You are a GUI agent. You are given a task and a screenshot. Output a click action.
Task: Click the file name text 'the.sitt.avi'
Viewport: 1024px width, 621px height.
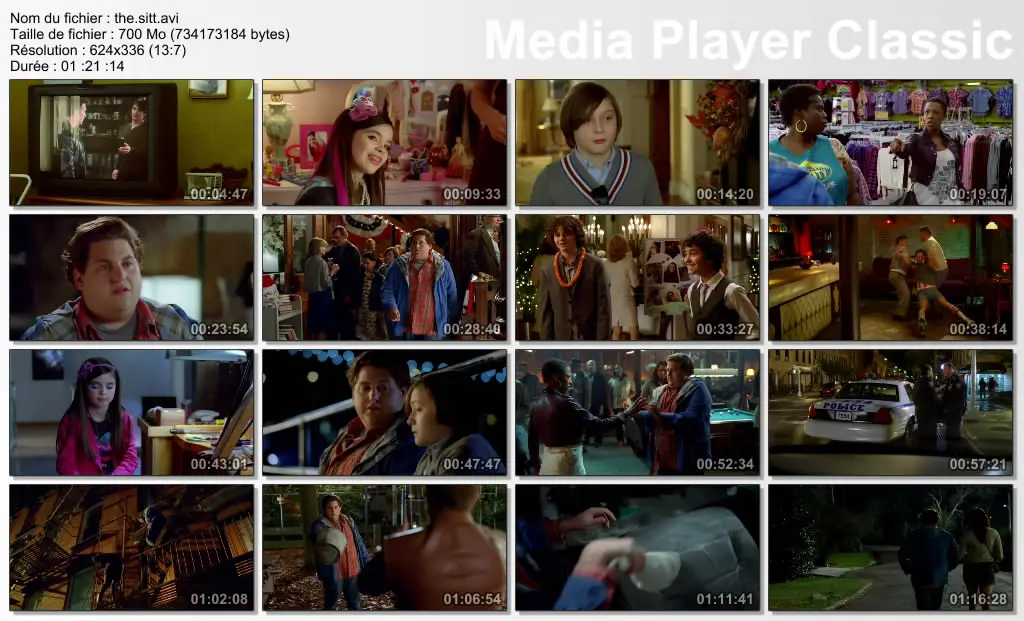click(146, 18)
